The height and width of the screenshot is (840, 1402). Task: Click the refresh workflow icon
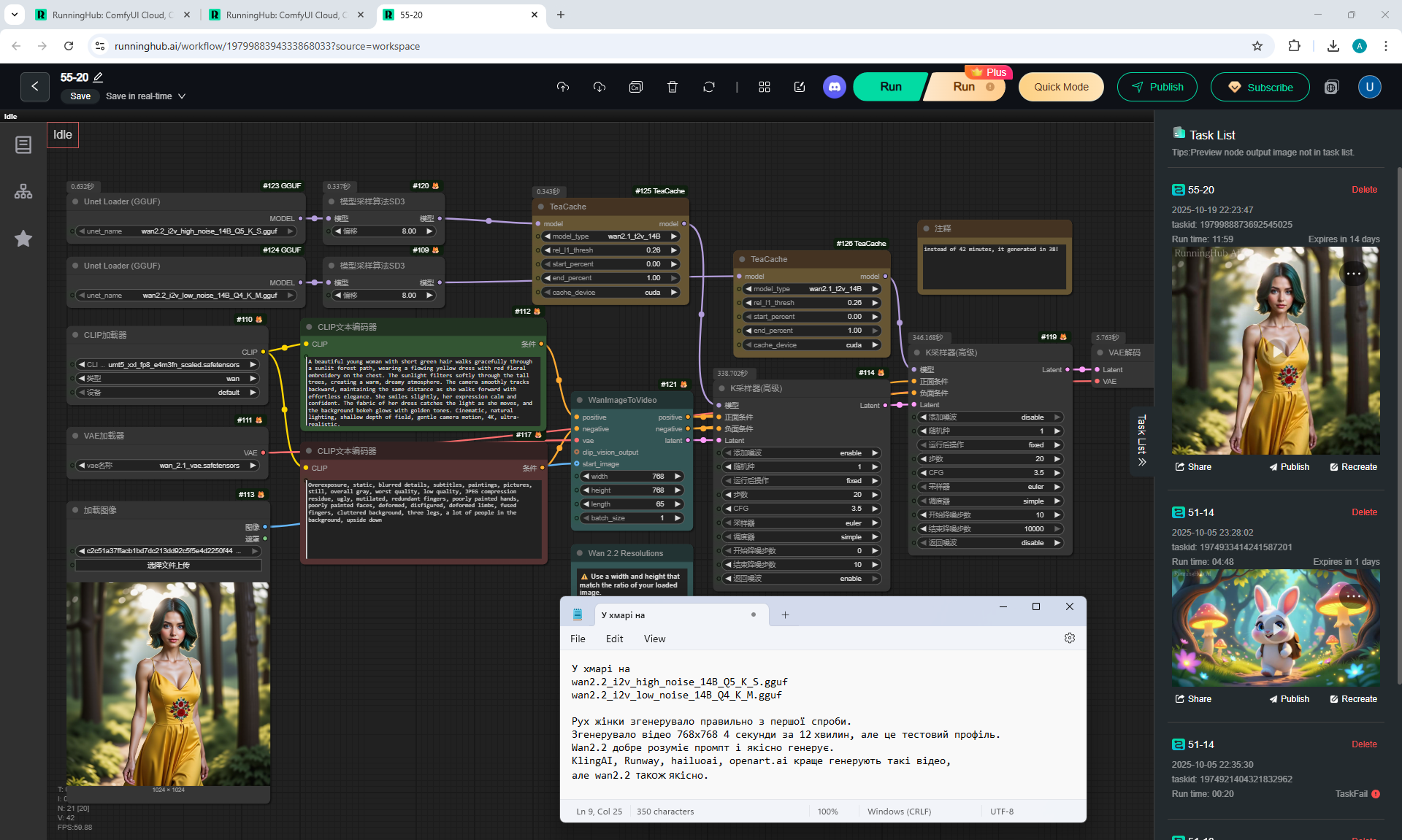click(708, 87)
